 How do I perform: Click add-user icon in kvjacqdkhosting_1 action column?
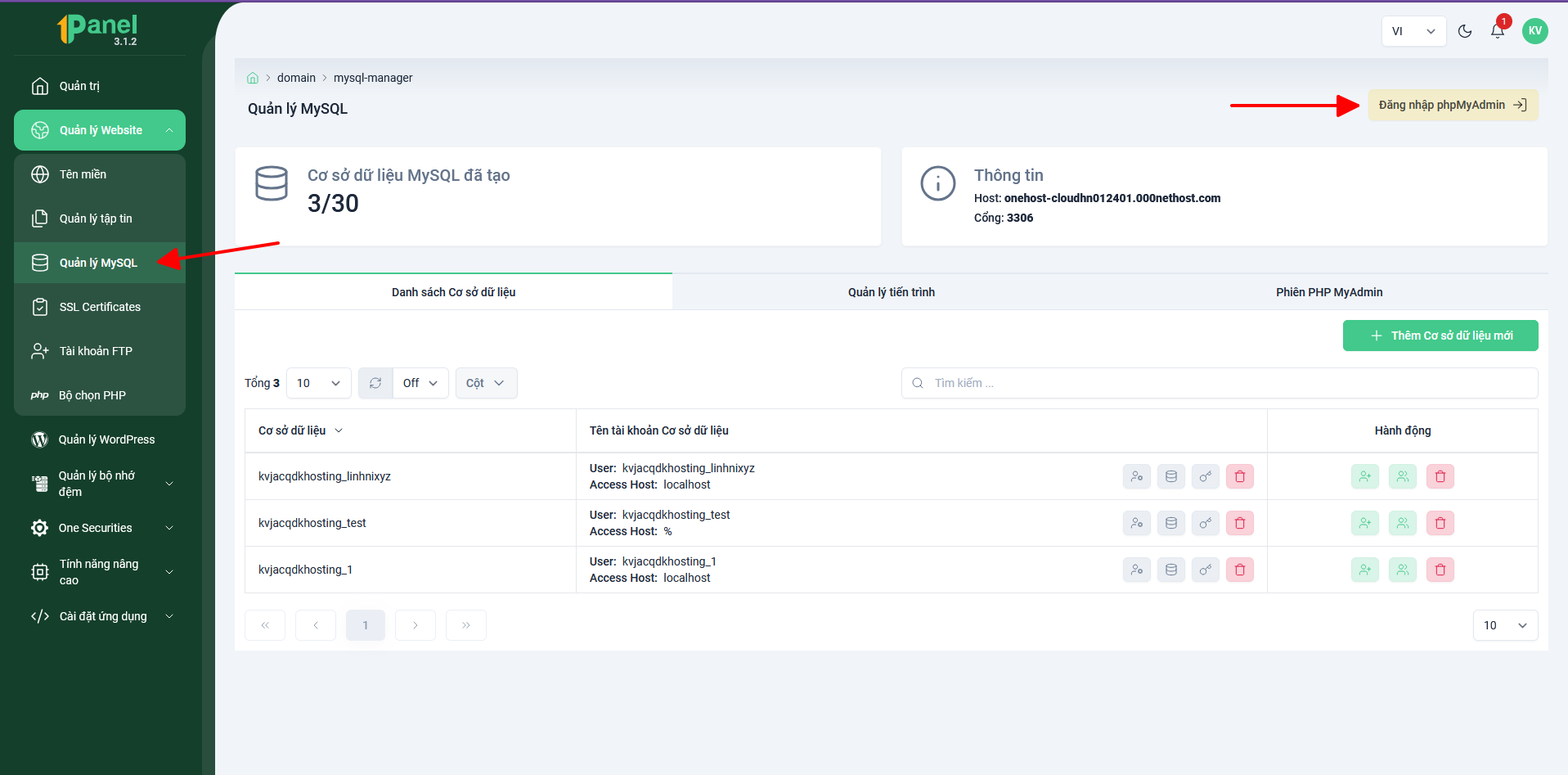point(1365,570)
